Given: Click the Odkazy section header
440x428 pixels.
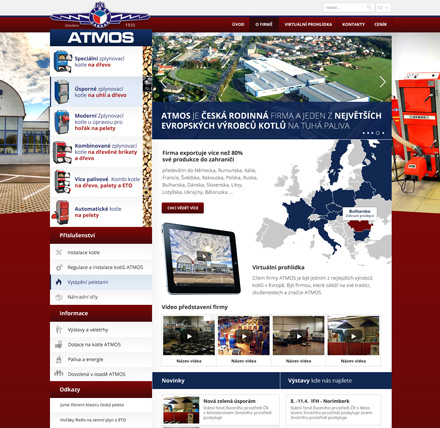Looking at the screenshot, I should pos(101,390).
